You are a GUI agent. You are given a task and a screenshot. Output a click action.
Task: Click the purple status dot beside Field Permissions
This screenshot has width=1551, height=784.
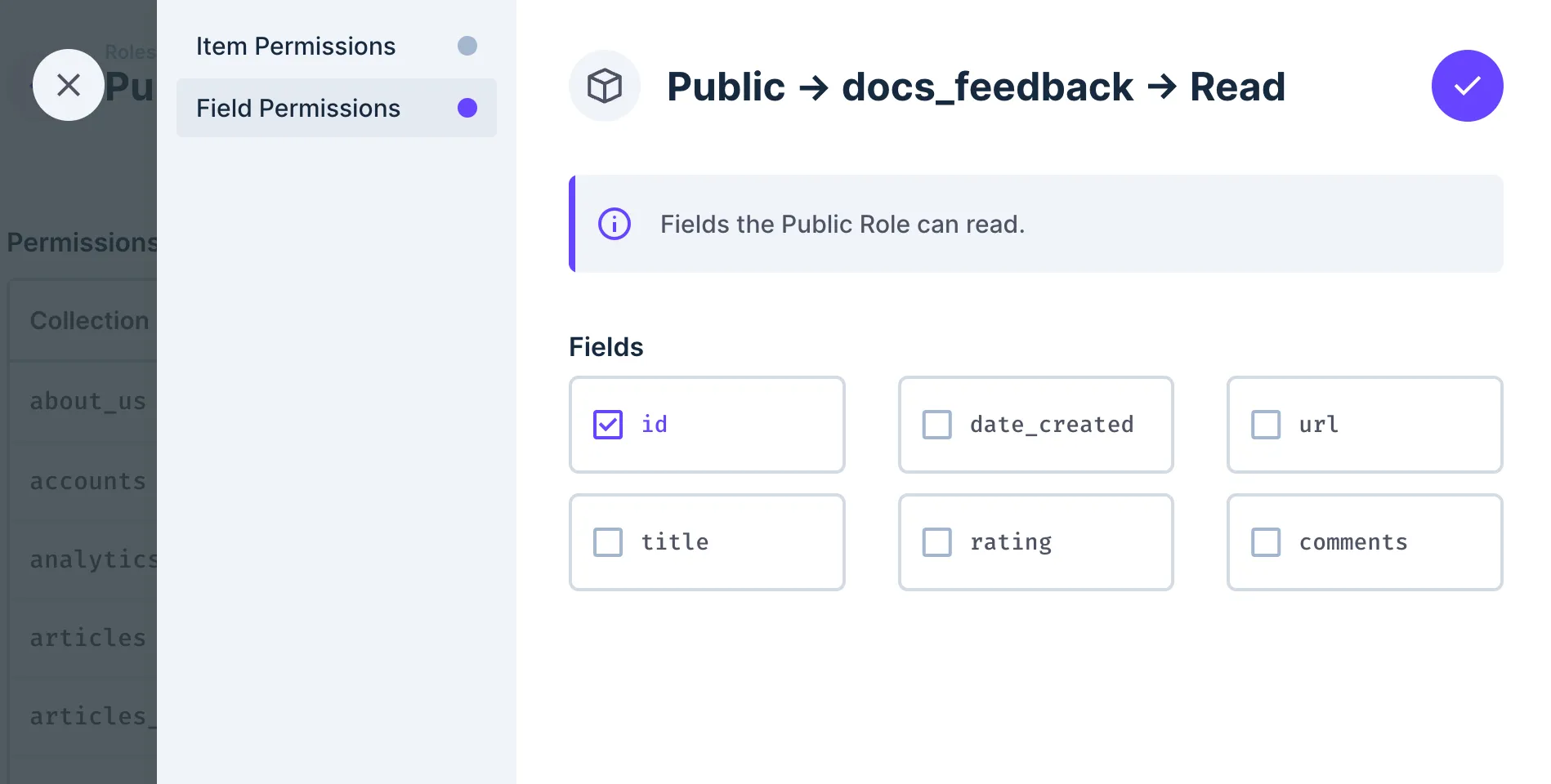[x=467, y=108]
